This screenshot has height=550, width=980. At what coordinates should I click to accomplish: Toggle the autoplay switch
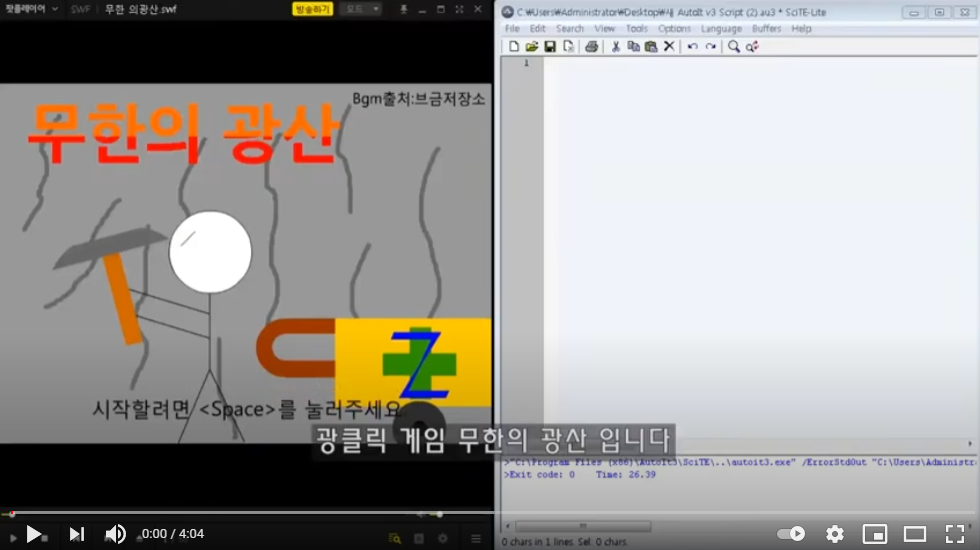pyautogui.click(x=791, y=534)
